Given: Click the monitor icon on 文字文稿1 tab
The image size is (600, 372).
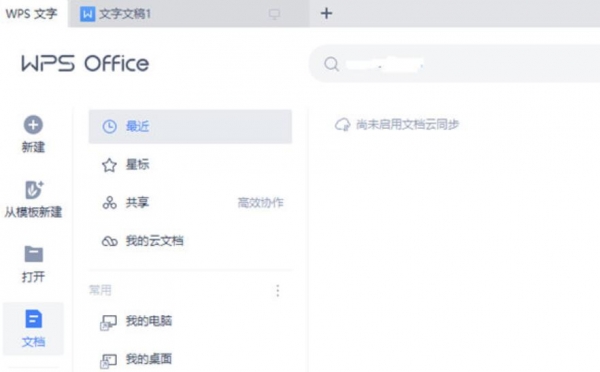Looking at the screenshot, I should [274, 14].
